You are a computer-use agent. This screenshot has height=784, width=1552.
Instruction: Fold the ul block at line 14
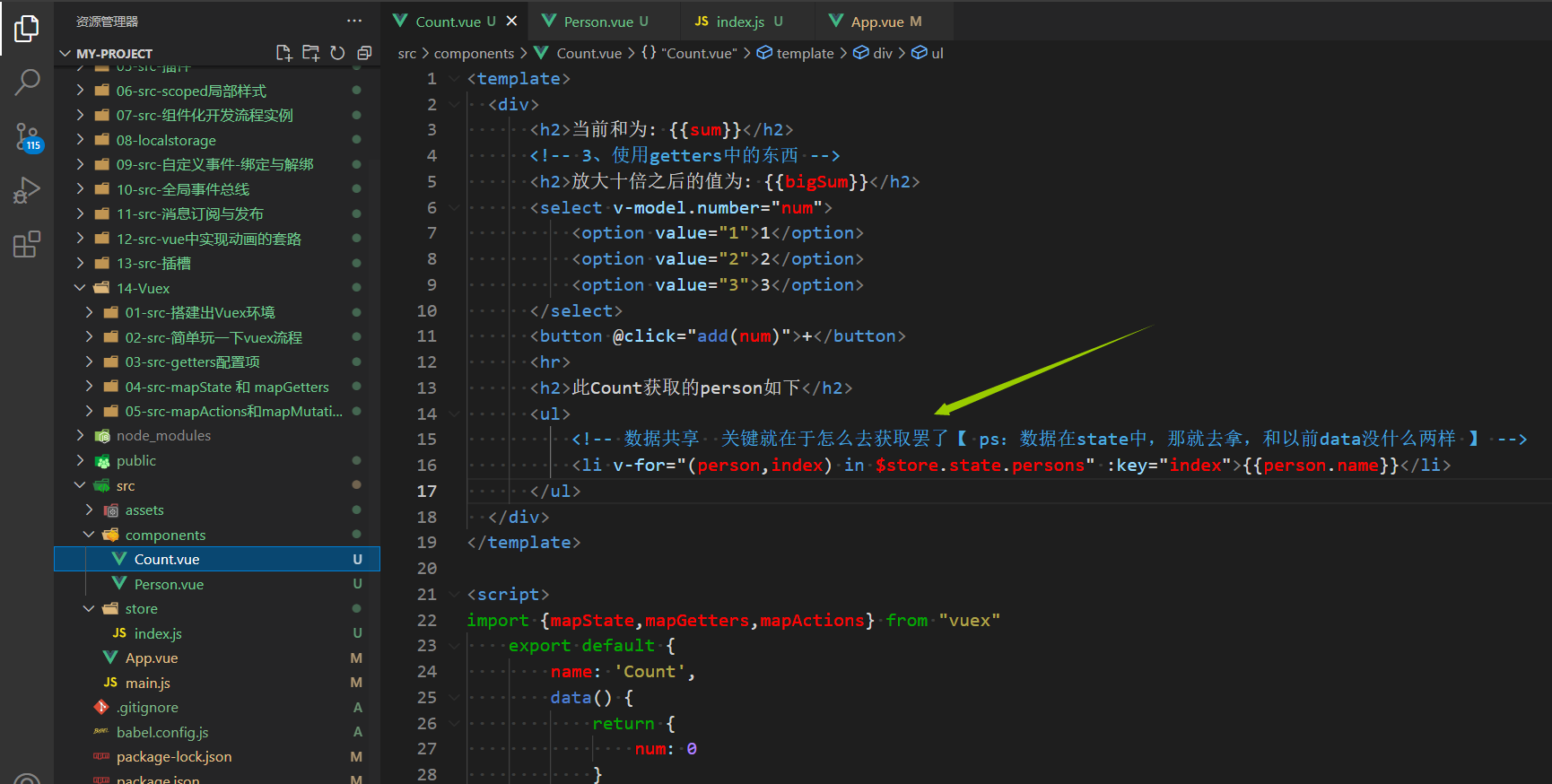click(454, 414)
